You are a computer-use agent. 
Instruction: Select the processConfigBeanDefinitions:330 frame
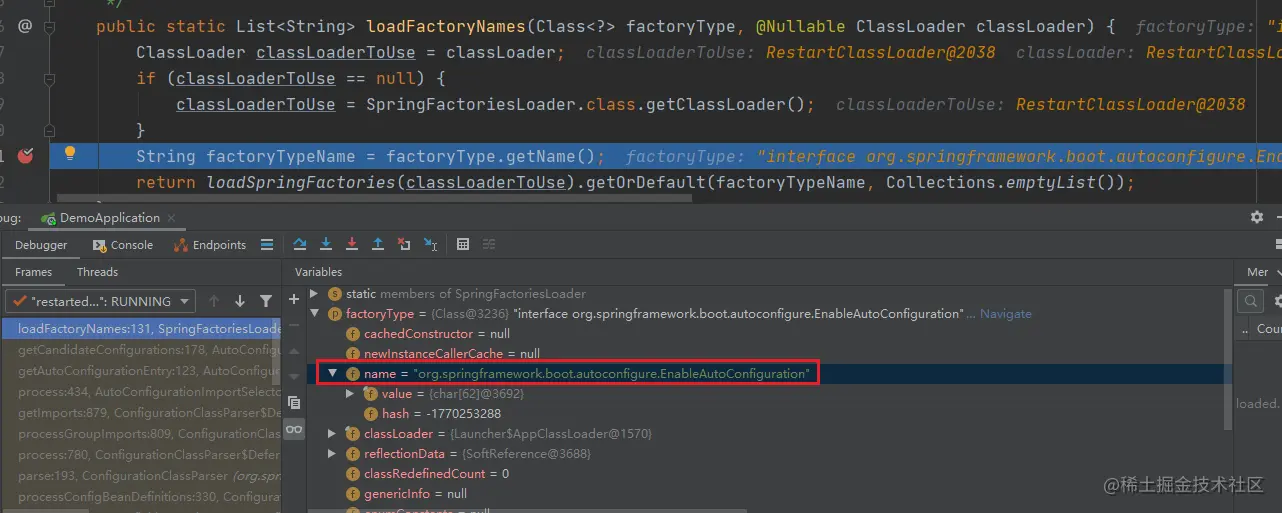141,497
